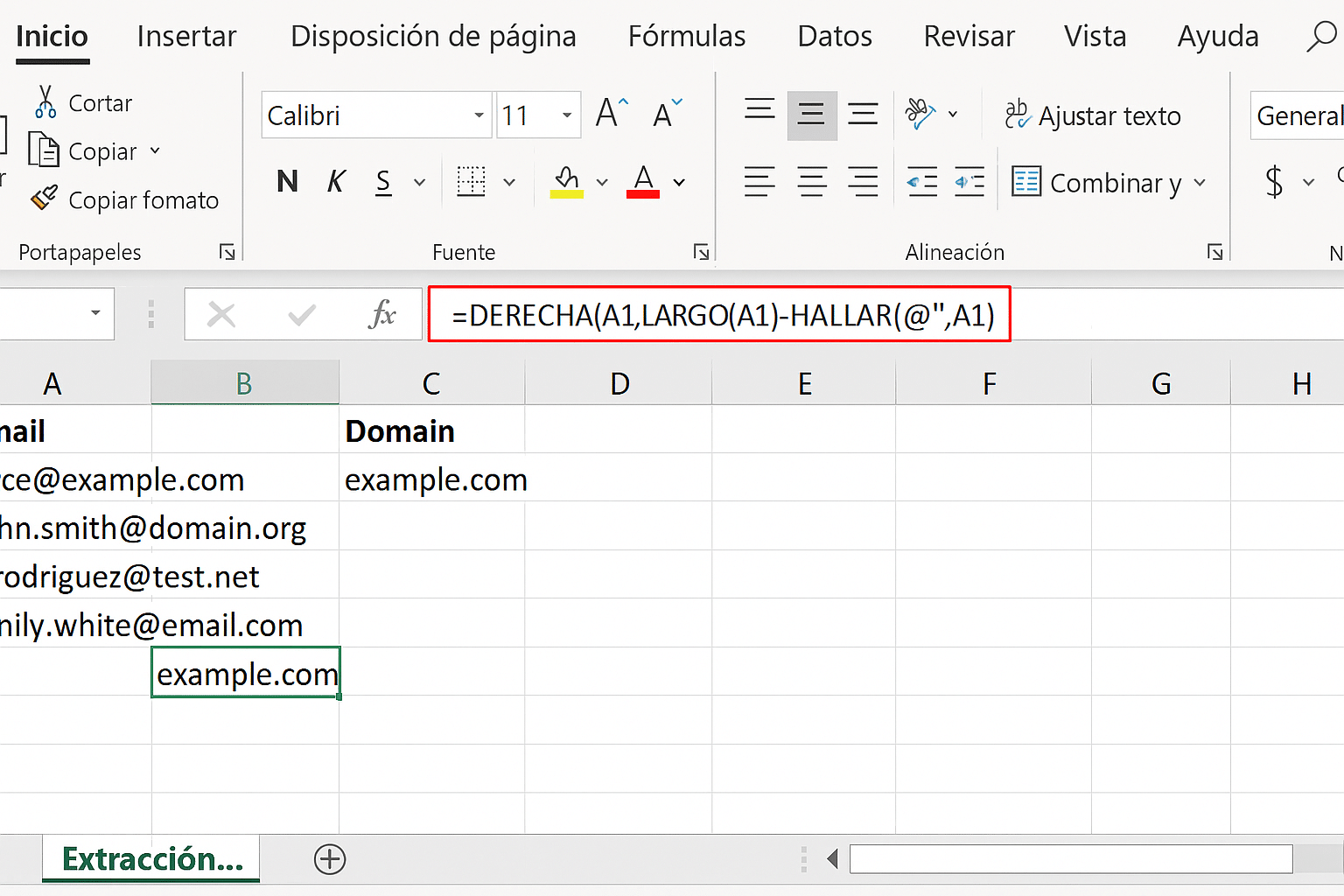
Task: Click the insert function fx icon
Action: 382,314
